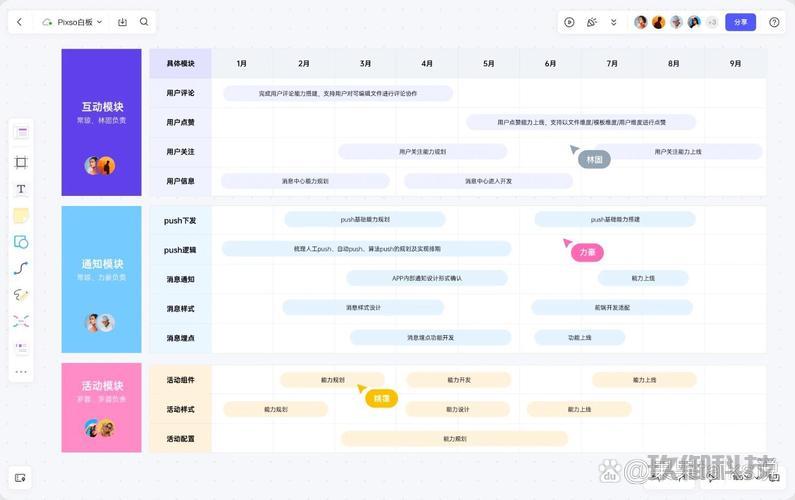Viewport: 795px width, 500px height.
Task: Click the blue 分享 share button
Action: pyautogui.click(x=740, y=22)
